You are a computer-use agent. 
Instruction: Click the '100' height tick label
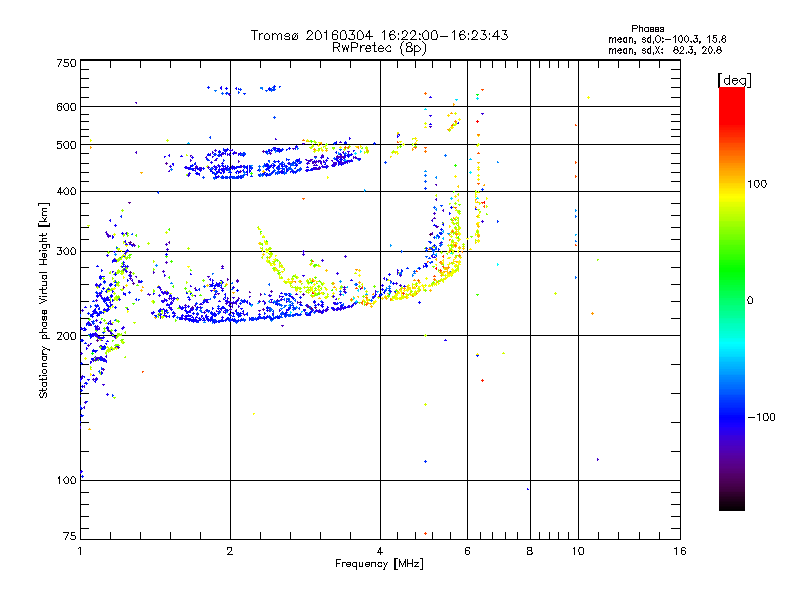[x=66, y=481]
